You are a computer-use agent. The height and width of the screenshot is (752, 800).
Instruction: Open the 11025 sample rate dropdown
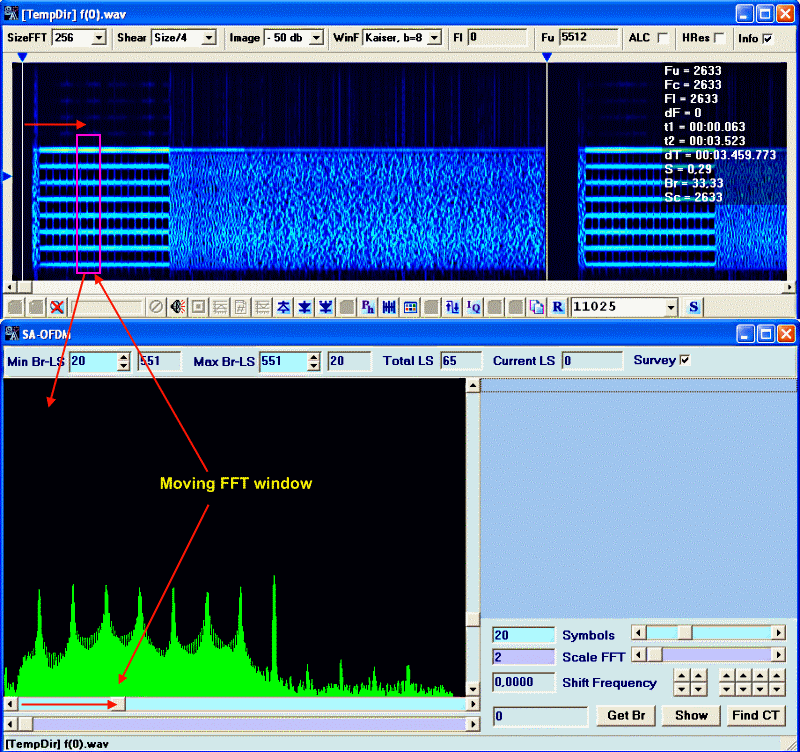tap(670, 307)
